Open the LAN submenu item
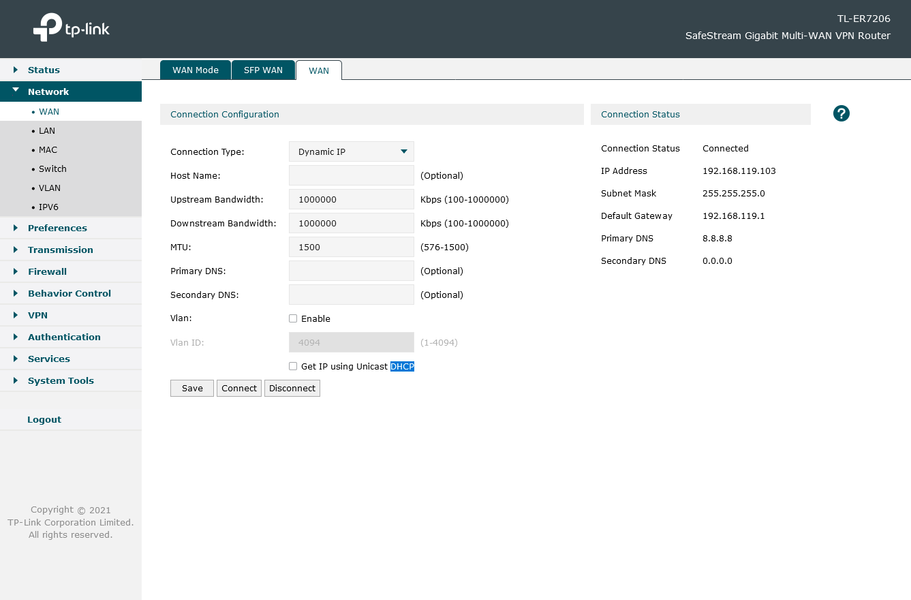Screen dimensions: 911x600 [x=71, y=131]
